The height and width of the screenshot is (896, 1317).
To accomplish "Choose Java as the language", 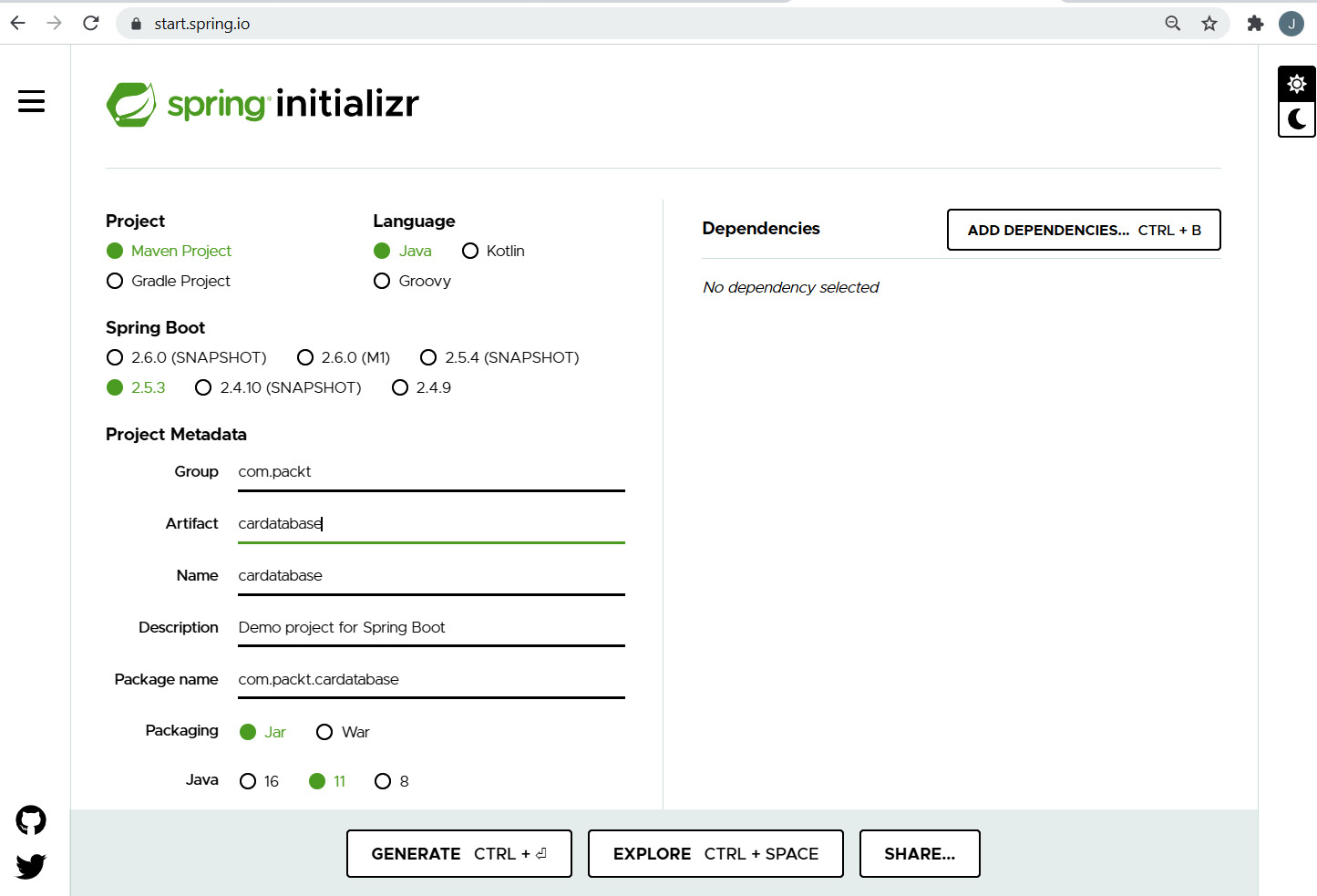I will pyautogui.click(x=403, y=251).
